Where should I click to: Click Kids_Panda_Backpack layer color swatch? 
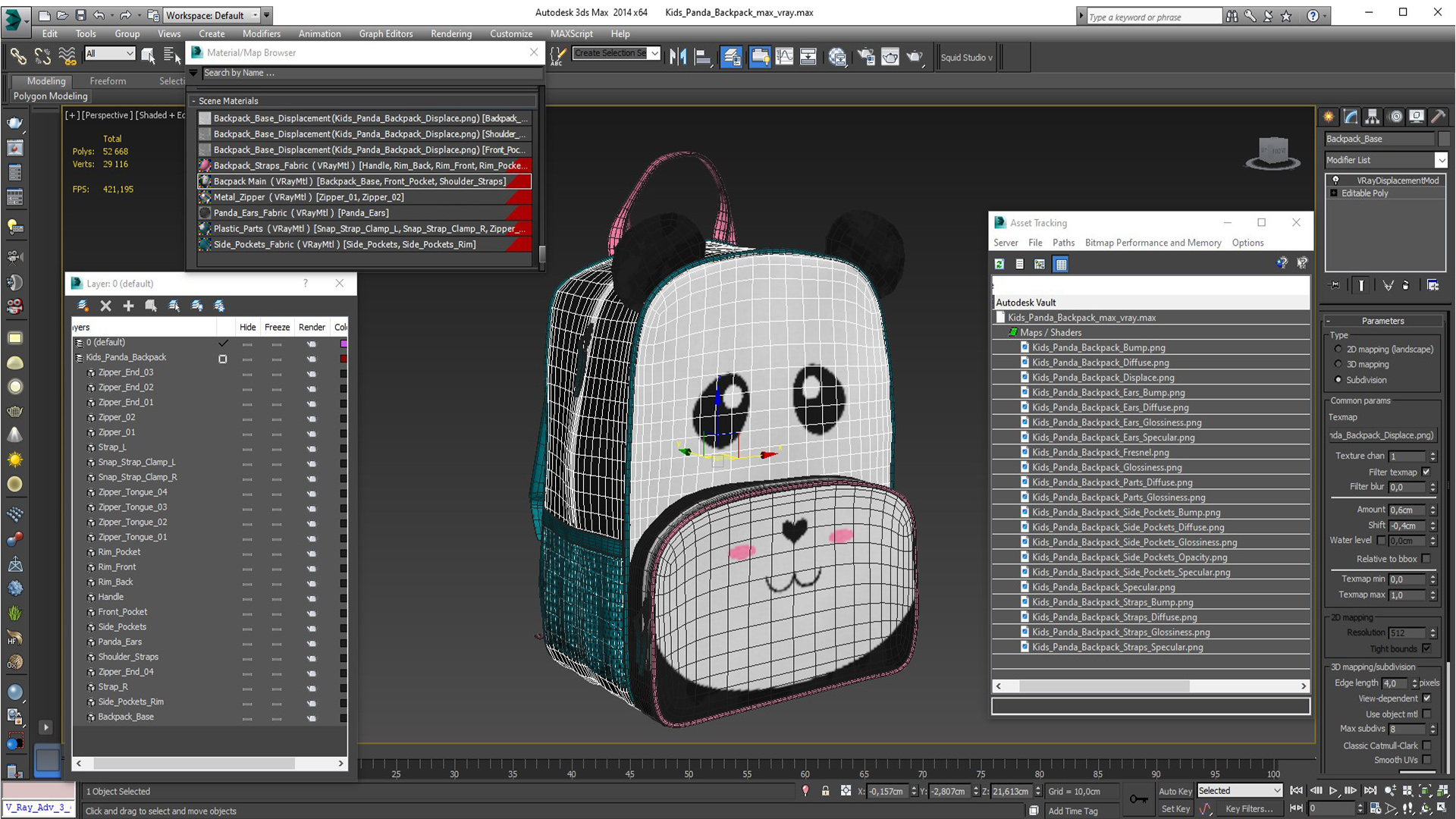[344, 358]
